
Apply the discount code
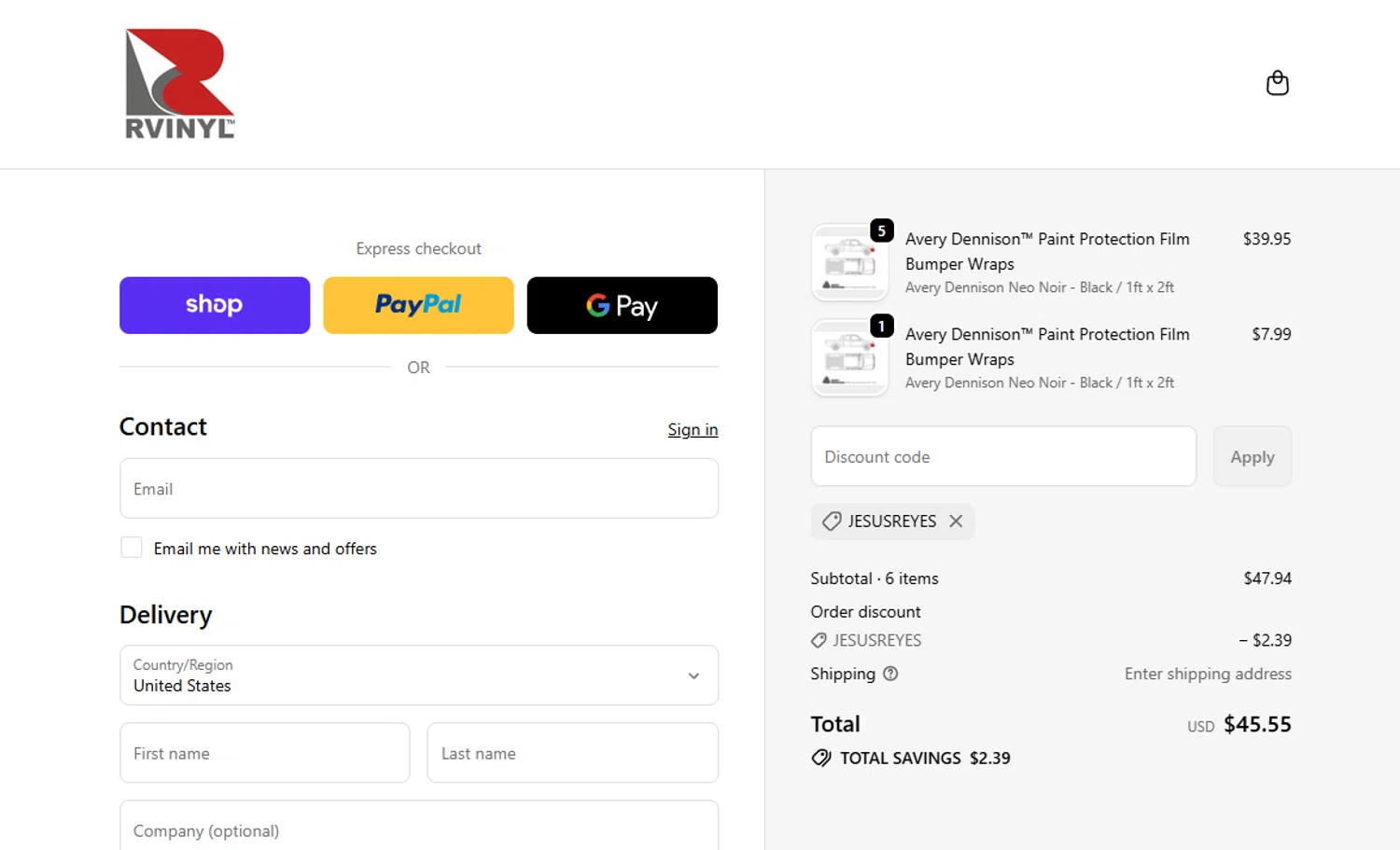coord(1253,456)
